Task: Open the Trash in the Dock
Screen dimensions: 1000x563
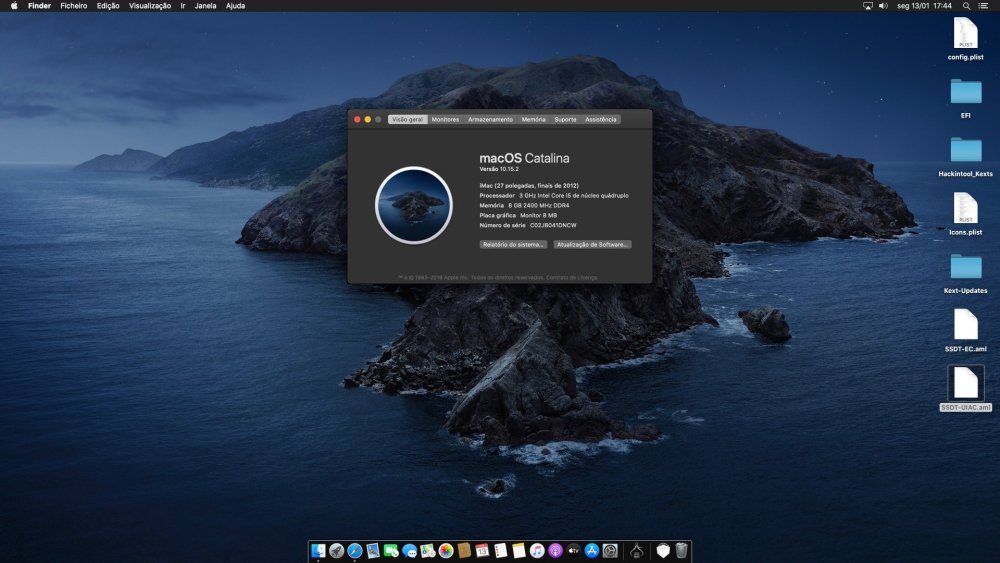Action: tap(681, 550)
